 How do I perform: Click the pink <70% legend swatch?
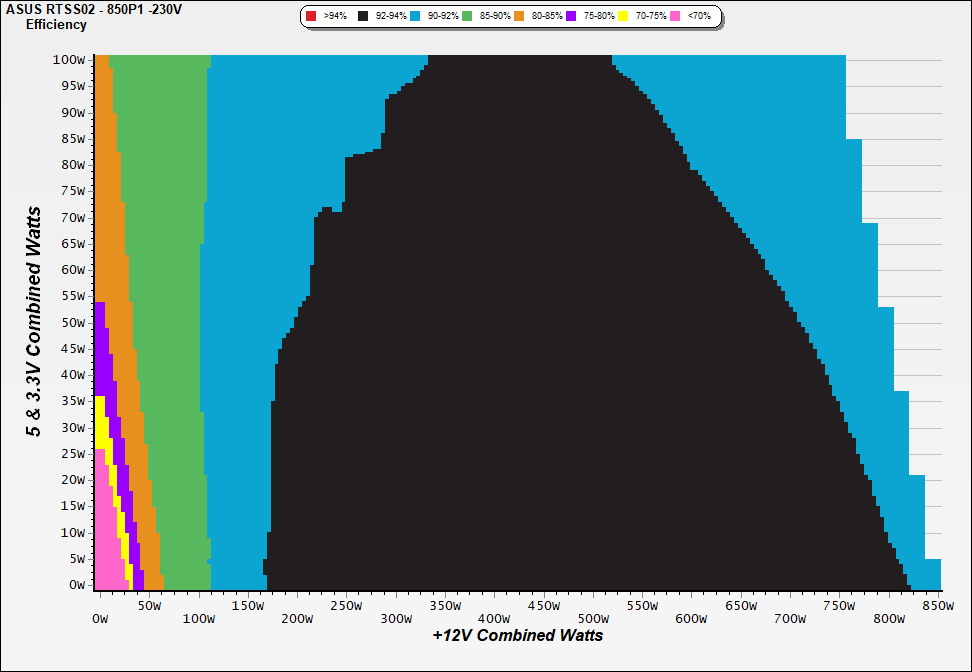click(676, 17)
